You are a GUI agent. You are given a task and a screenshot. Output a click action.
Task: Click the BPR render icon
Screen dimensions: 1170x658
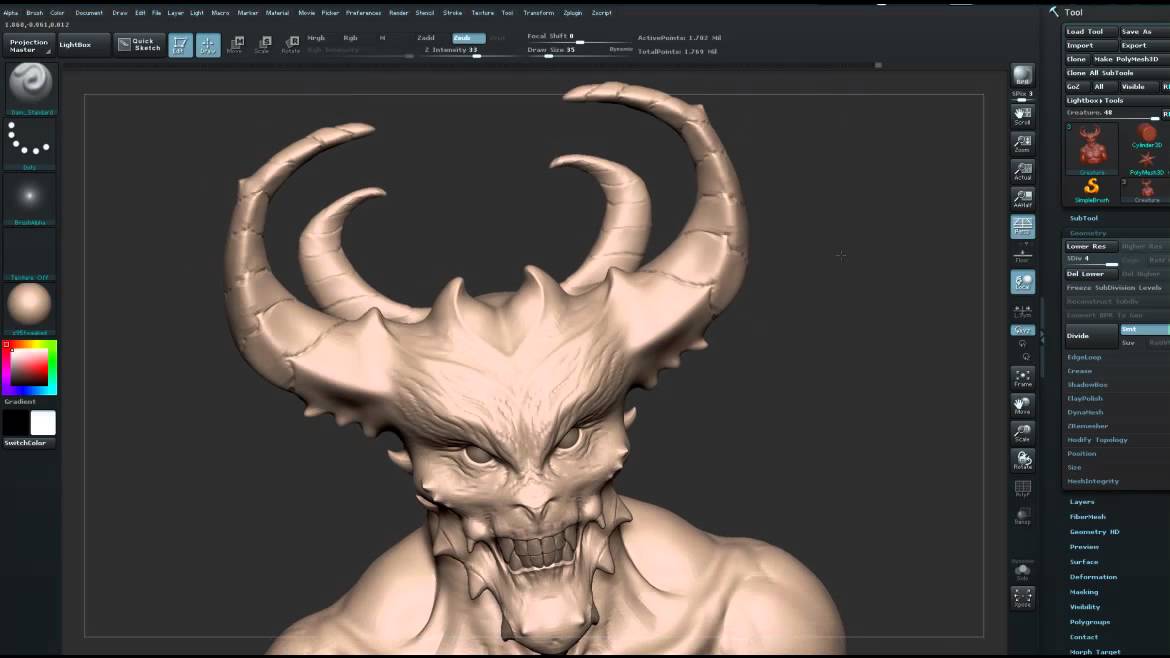tap(1022, 78)
